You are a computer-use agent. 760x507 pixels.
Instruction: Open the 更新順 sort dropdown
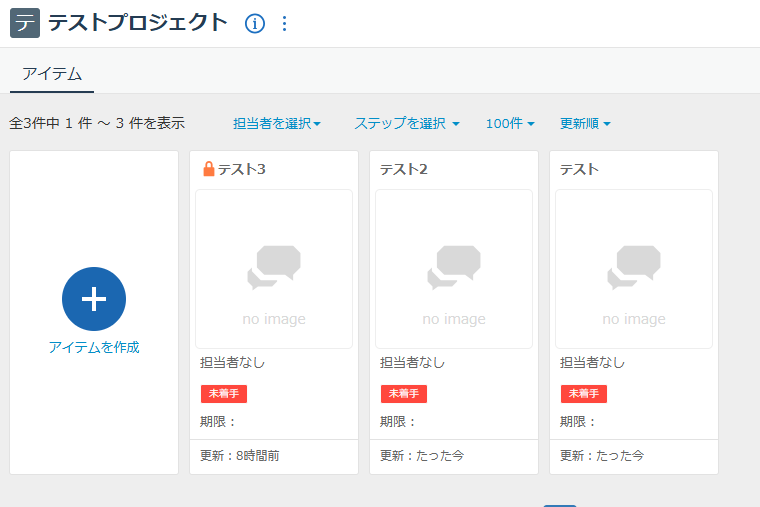[x=585, y=124]
